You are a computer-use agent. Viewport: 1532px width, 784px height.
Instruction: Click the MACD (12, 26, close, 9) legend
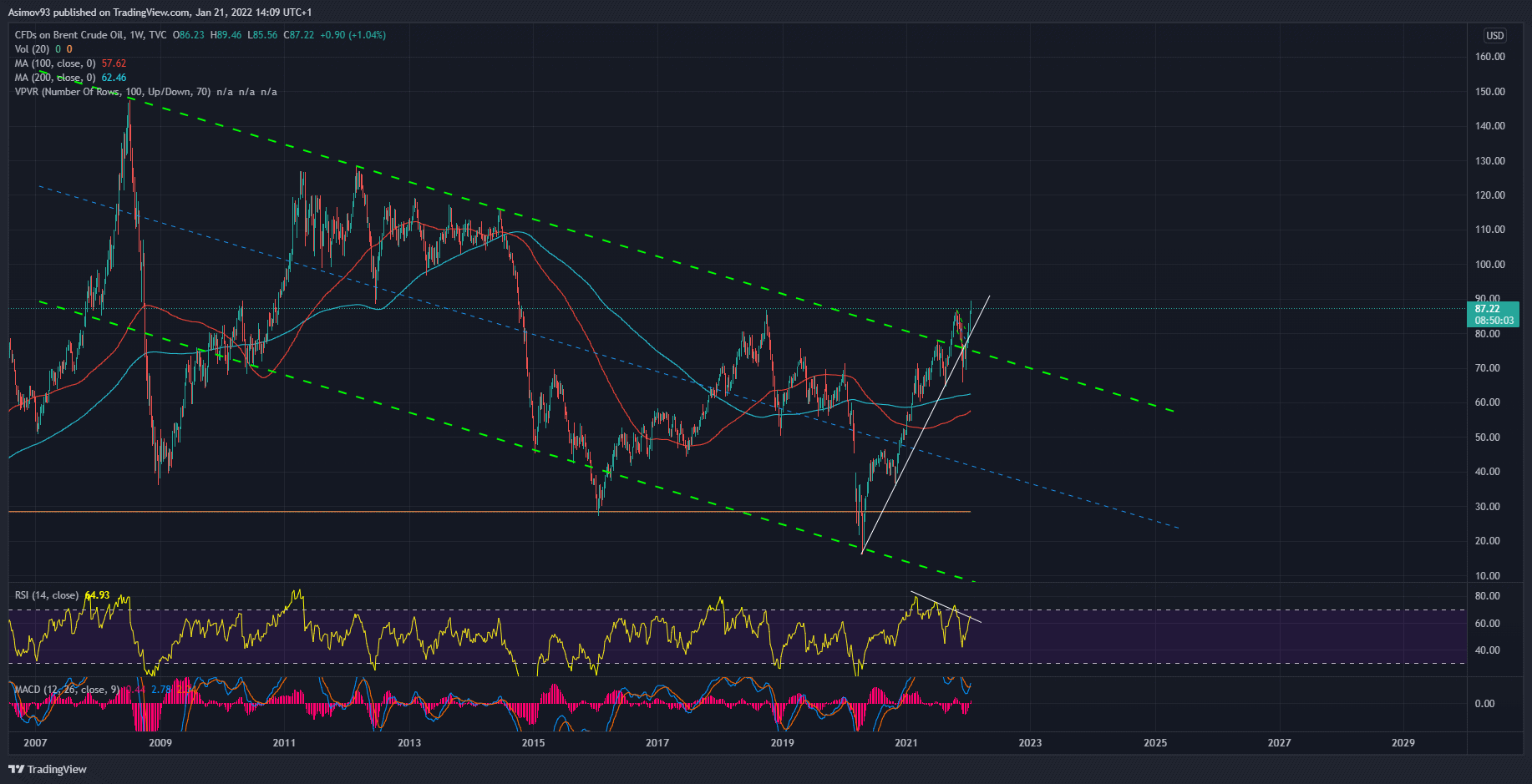coord(65,690)
